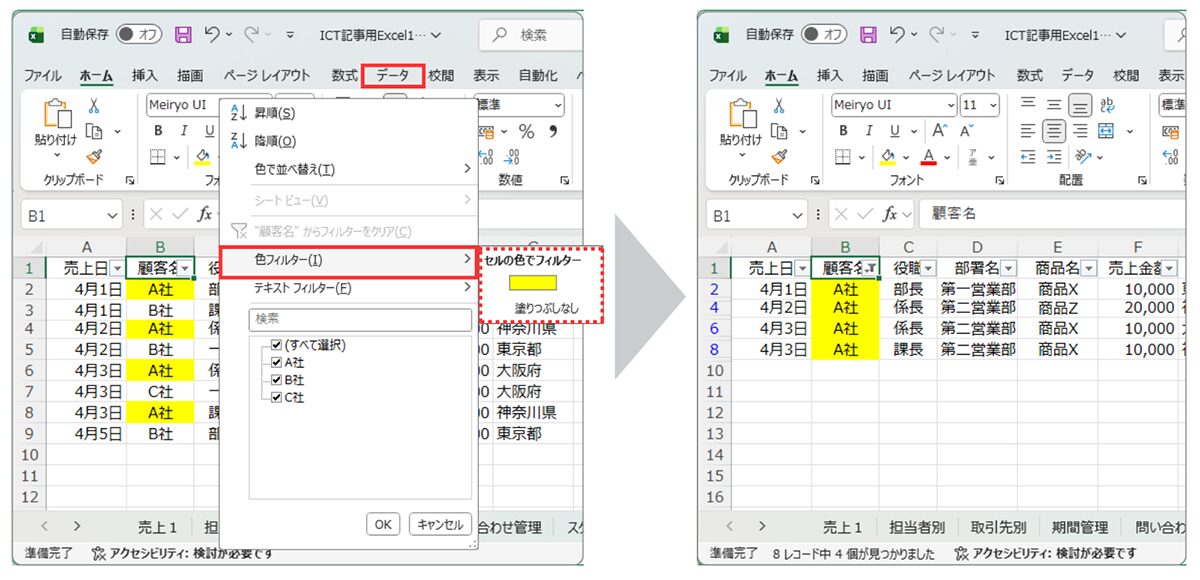
Task: Open the データ tab in left window
Action: pyautogui.click(x=393, y=75)
